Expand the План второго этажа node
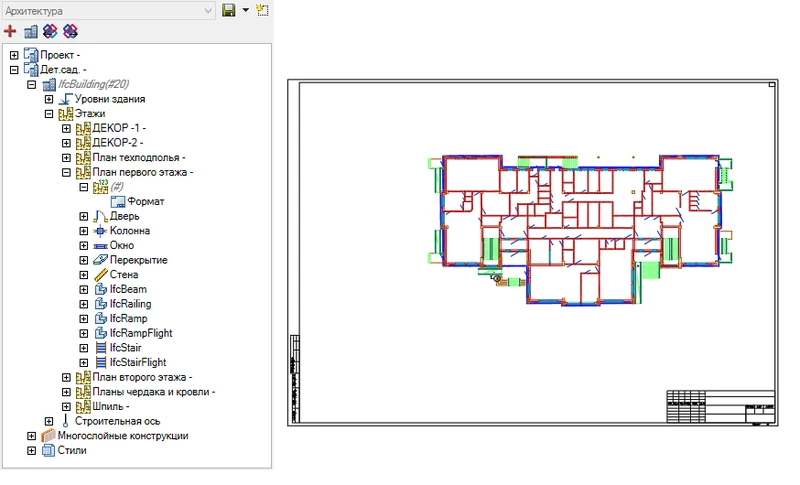Viewport: 800px width, 485px height. pyautogui.click(x=66, y=377)
